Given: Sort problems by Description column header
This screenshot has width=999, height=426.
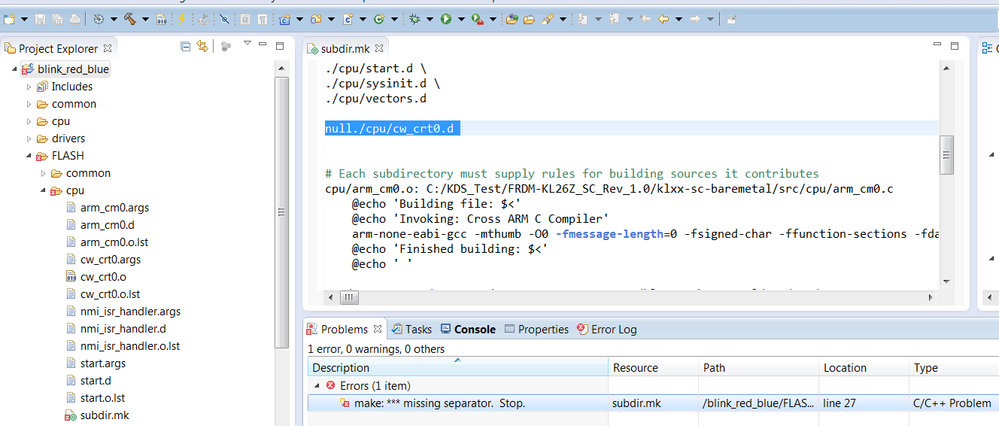Looking at the screenshot, I should point(458,367).
